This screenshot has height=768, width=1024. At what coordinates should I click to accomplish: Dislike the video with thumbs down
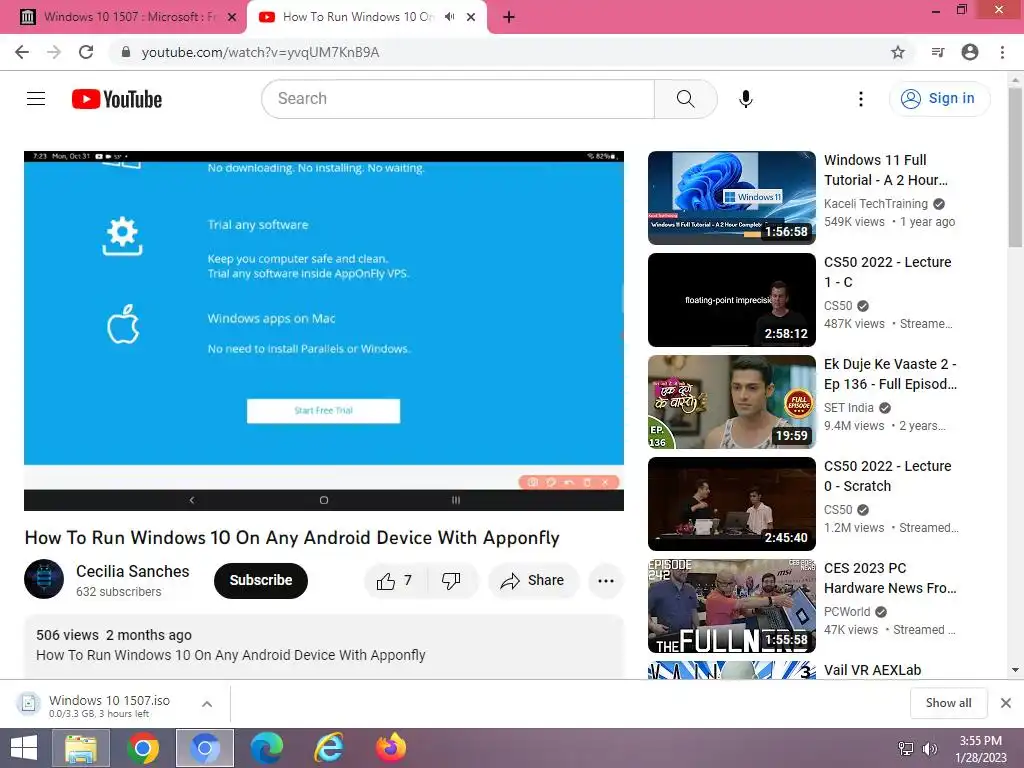(451, 581)
